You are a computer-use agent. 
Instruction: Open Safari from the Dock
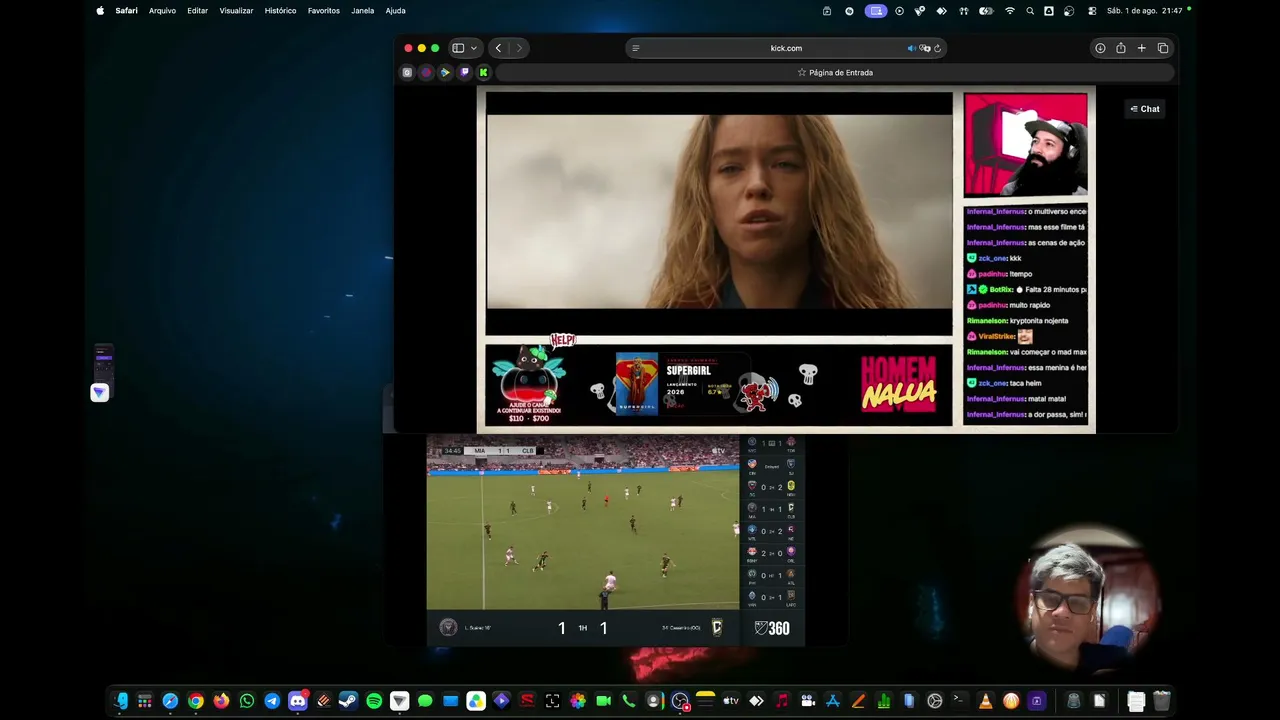170,701
